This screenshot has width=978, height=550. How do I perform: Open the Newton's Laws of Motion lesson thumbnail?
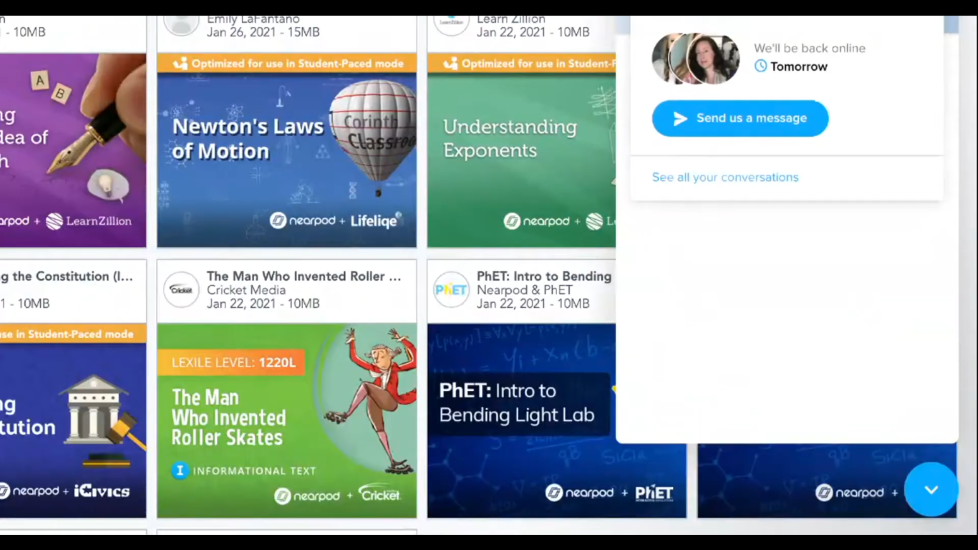[x=287, y=150]
